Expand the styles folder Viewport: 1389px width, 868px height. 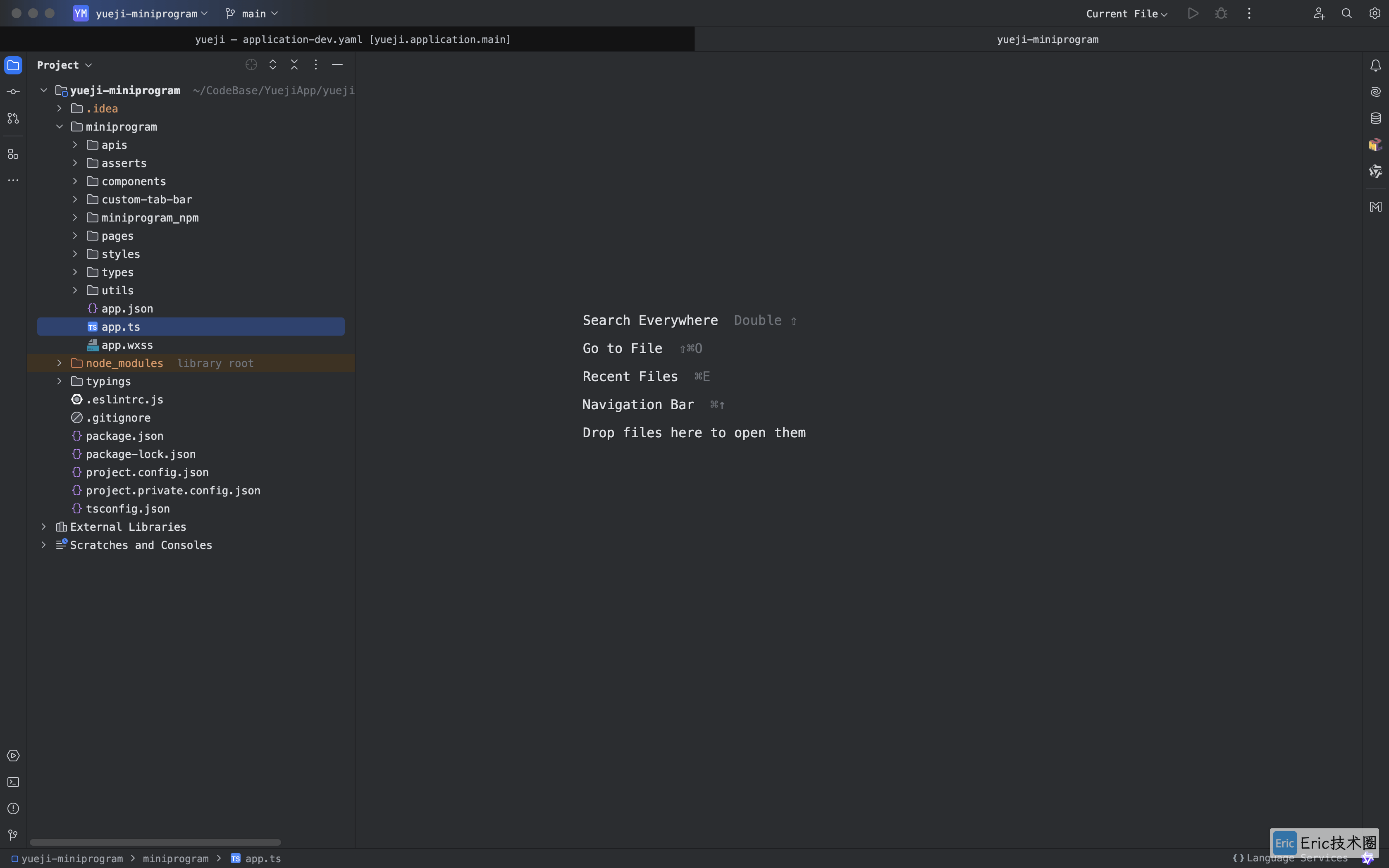coord(75,254)
